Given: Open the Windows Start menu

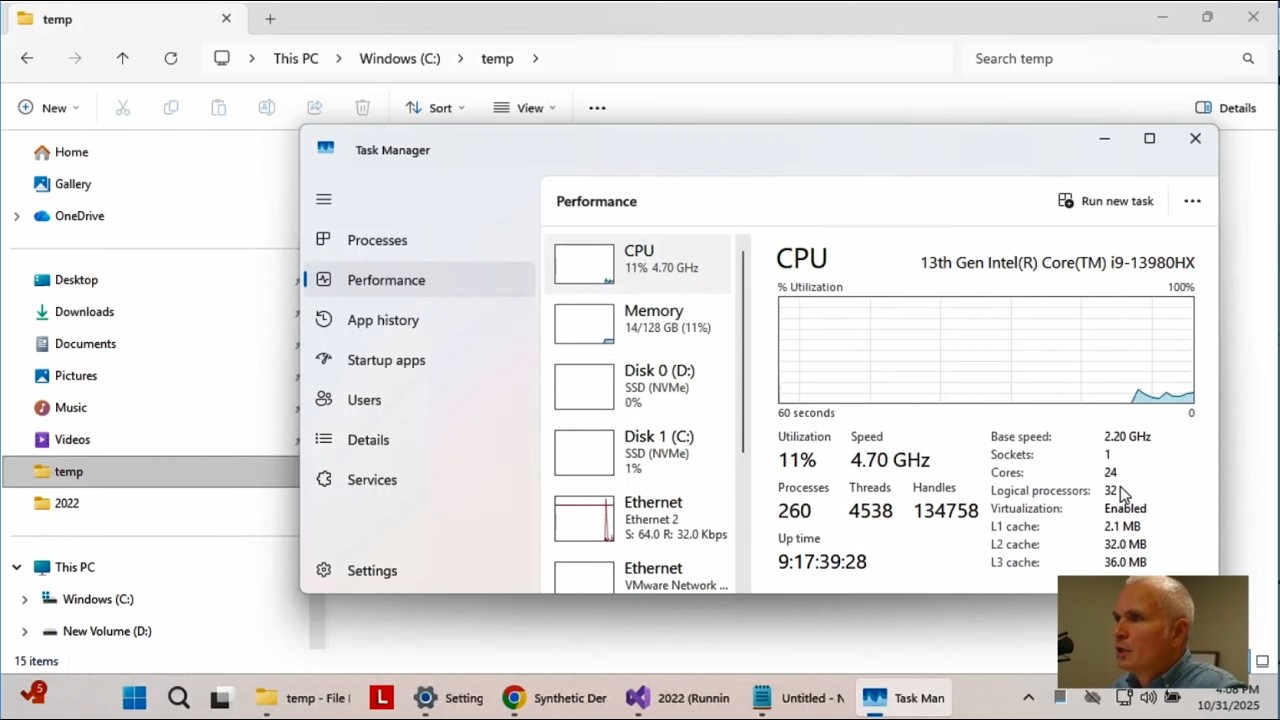Looking at the screenshot, I should tap(134, 697).
